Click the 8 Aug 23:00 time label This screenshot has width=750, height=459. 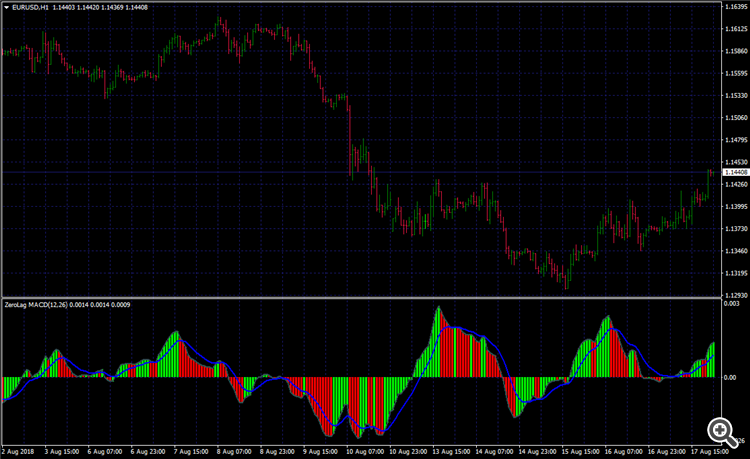pos(277,452)
